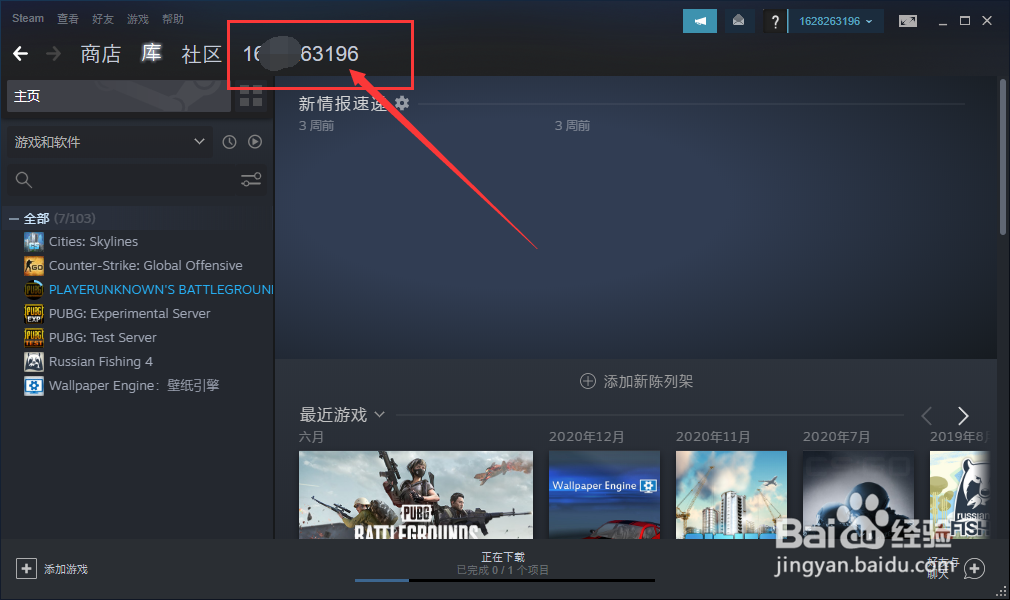Open Cities Skylines 2020年11月 thumbnail
The height and width of the screenshot is (600, 1010).
pyautogui.click(x=731, y=495)
